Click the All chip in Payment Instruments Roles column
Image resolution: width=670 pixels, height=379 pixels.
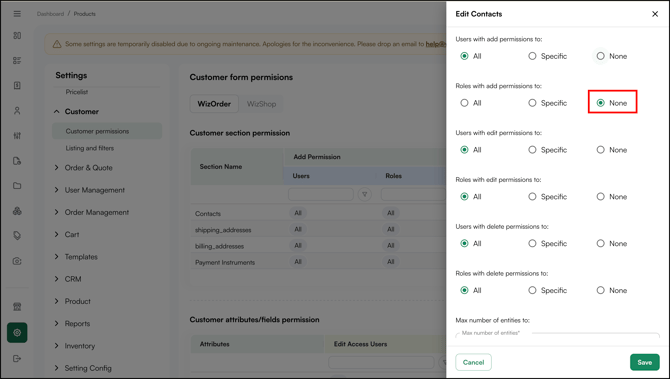click(391, 261)
